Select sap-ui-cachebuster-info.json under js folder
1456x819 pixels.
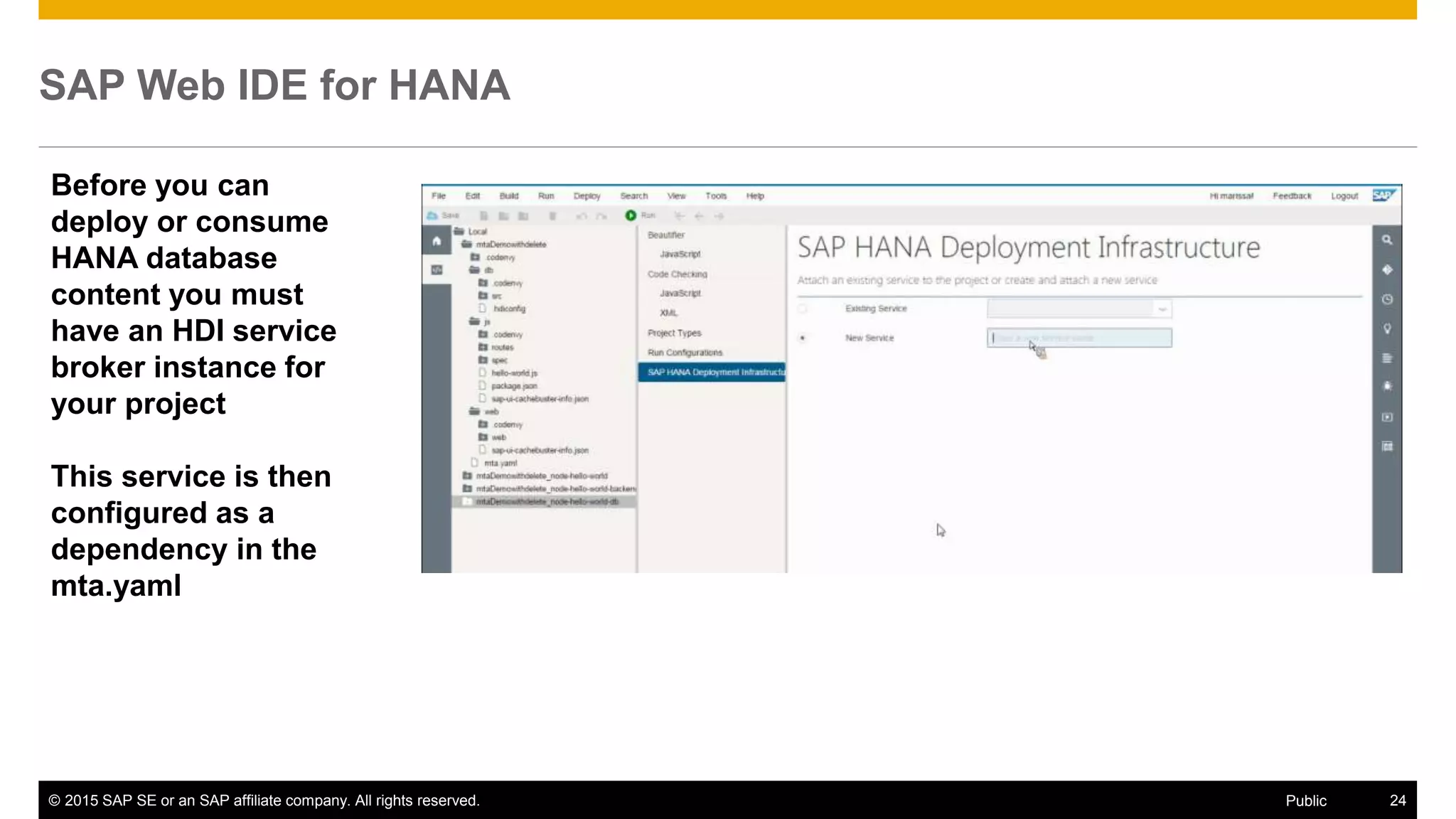540,399
